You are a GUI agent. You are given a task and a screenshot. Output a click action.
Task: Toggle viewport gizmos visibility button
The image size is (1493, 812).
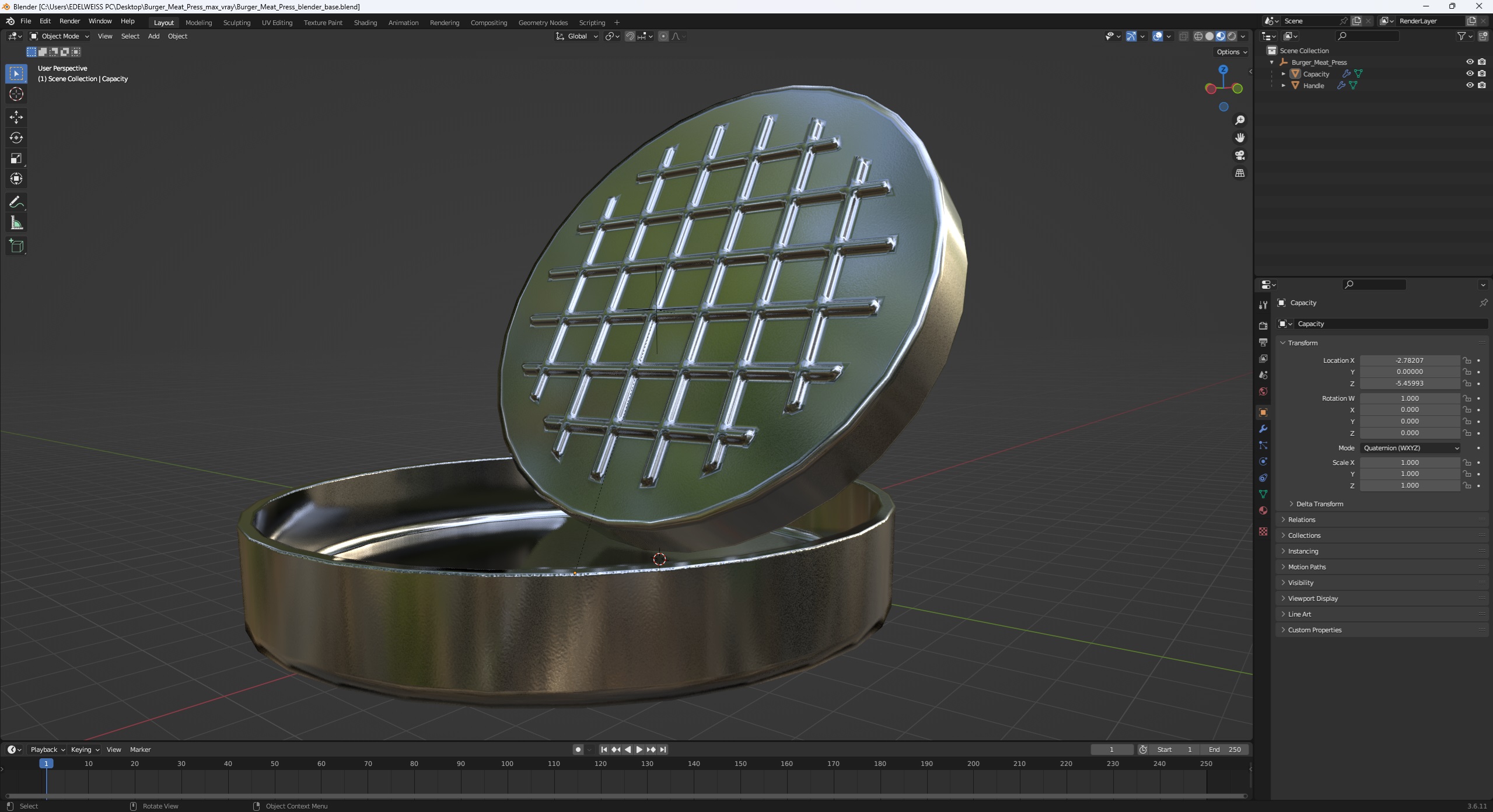click(x=1131, y=36)
